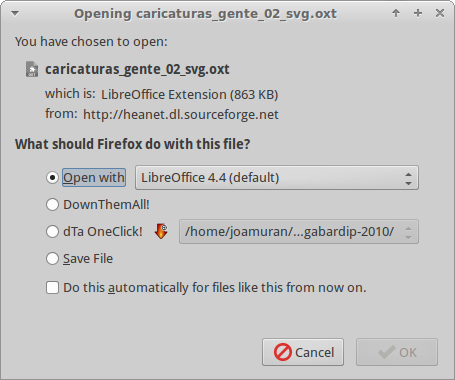Image resolution: width=455 pixels, height=380 pixels.
Task: Close the dialog with the X icon
Action: pyautogui.click(x=440, y=13)
